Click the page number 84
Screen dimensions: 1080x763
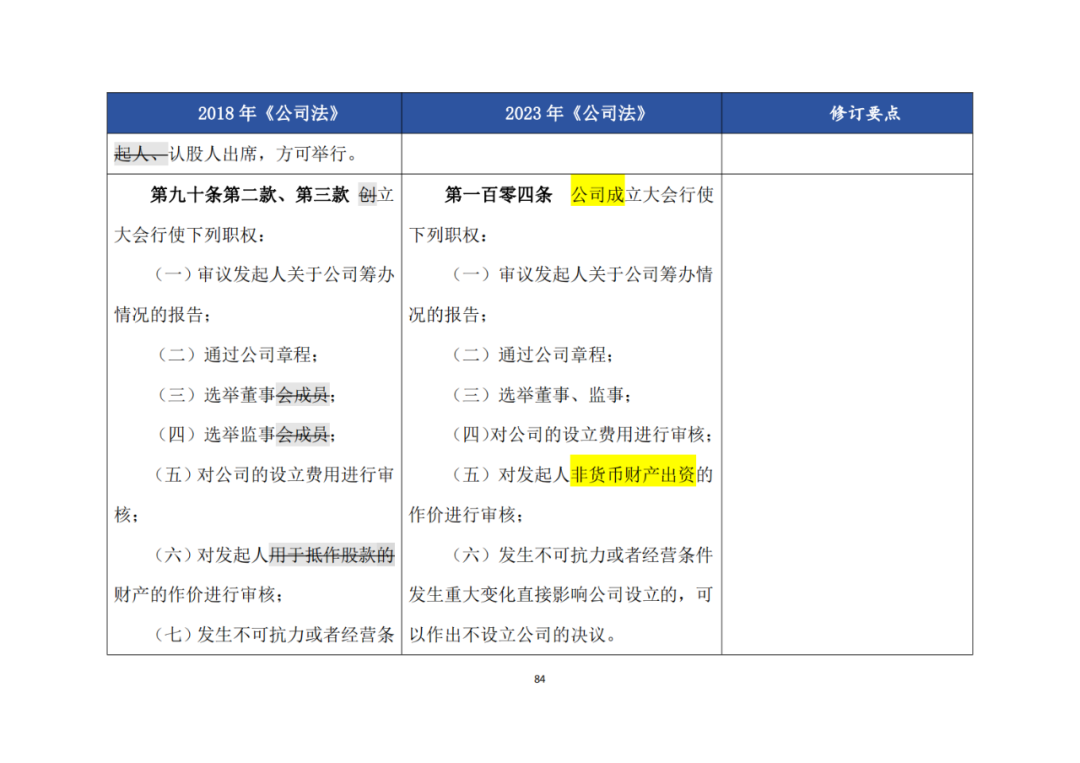click(x=539, y=679)
